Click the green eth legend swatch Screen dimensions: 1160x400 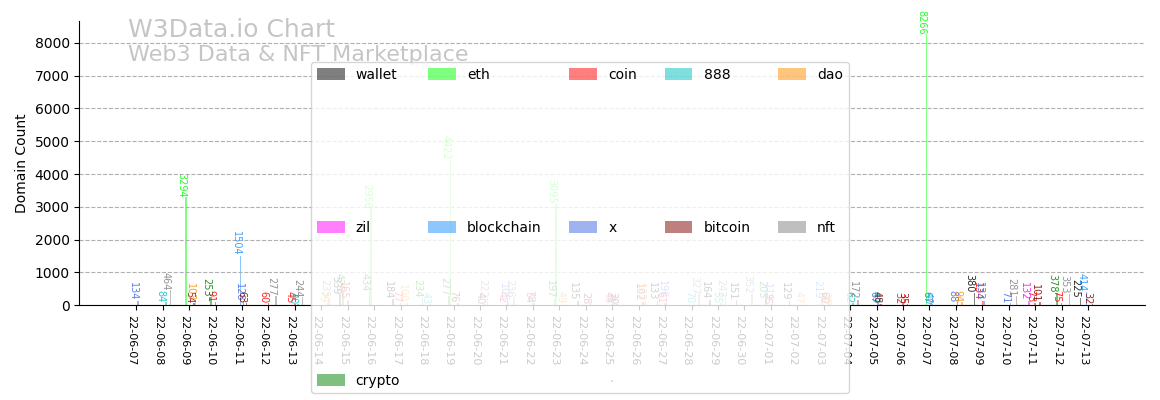(x=442, y=74)
